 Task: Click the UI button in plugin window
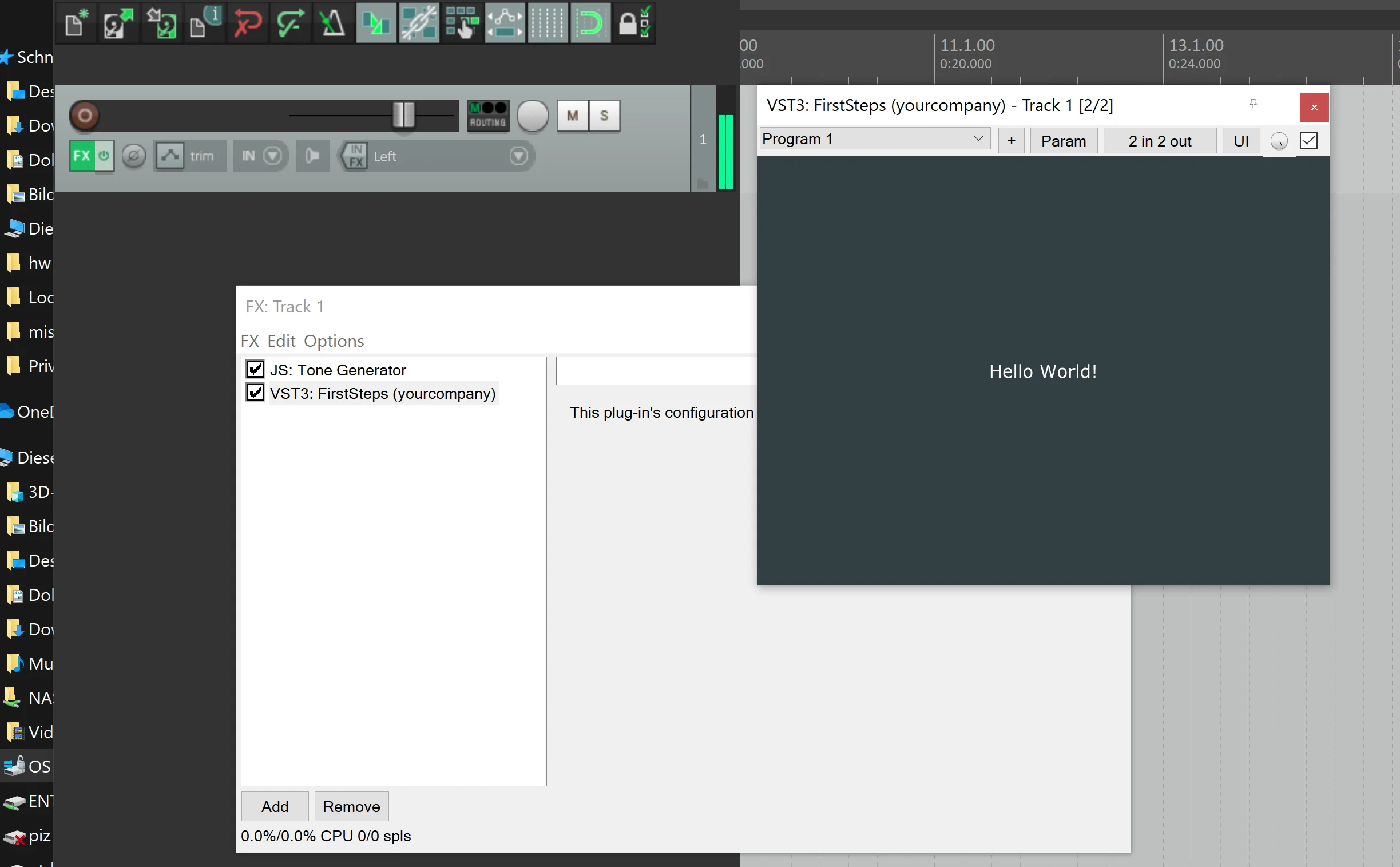1241,141
